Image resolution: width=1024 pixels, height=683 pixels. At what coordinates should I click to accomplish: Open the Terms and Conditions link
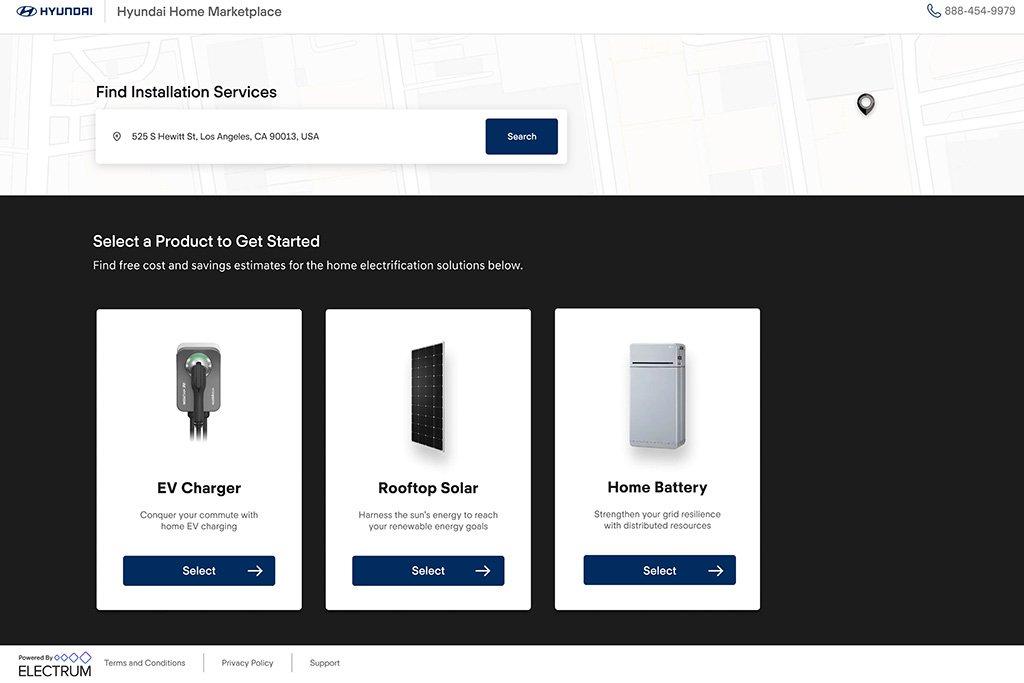coord(144,663)
